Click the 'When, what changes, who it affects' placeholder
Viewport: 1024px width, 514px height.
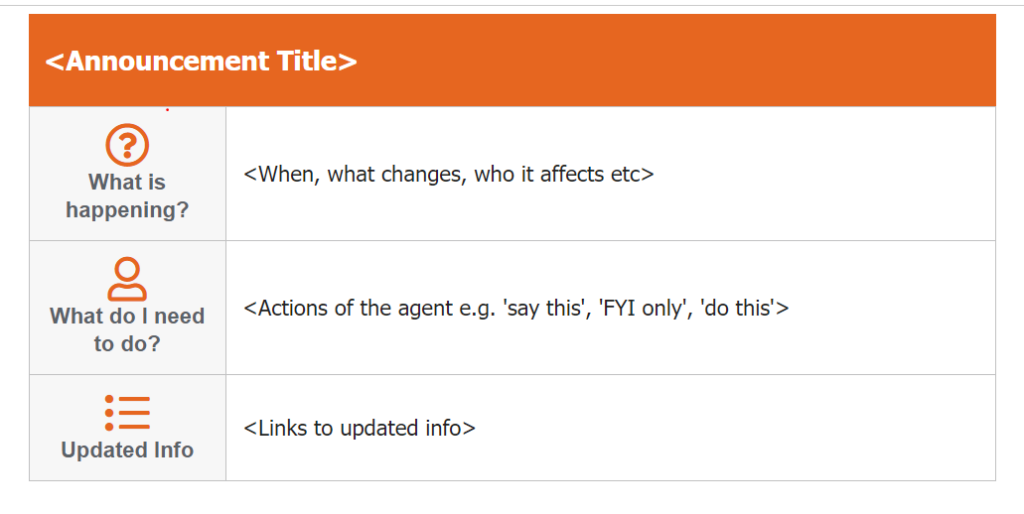coord(449,174)
